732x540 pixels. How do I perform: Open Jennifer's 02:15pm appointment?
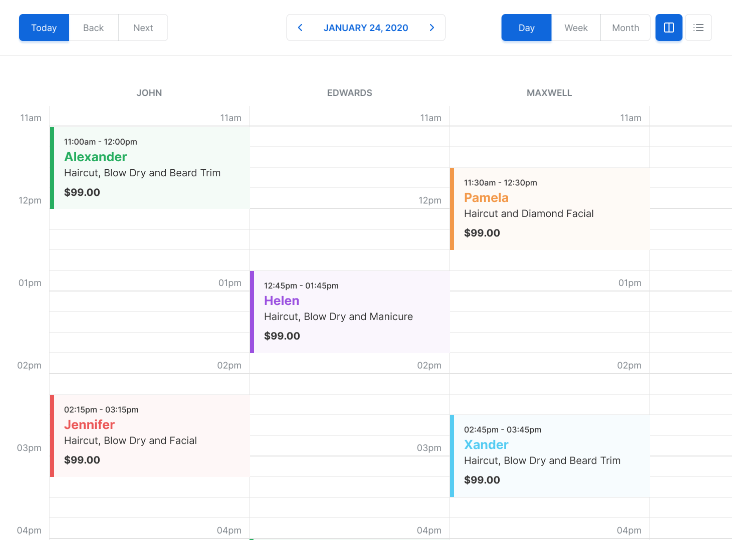coord(150,436)
